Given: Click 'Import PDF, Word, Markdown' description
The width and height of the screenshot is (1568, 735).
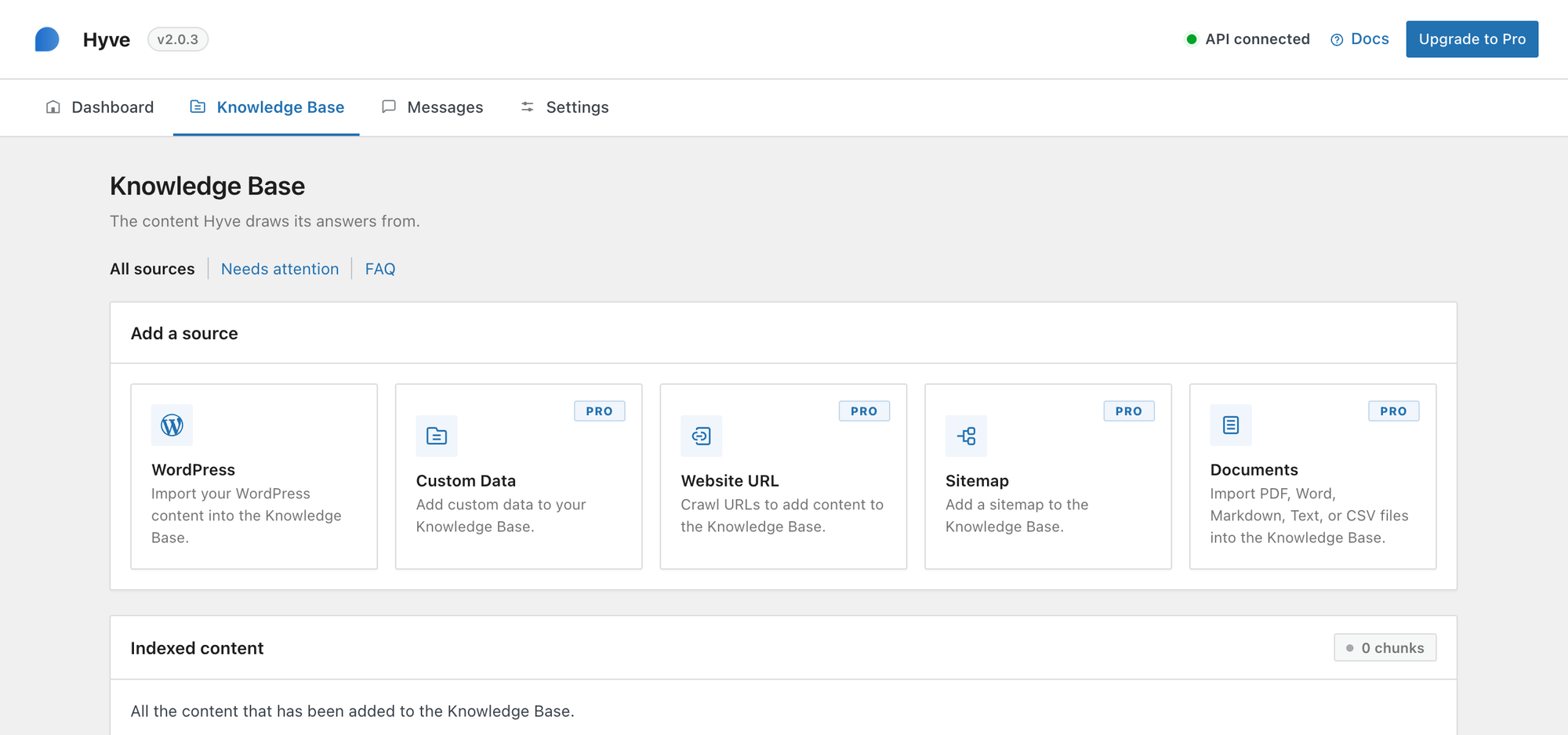Looking at the screenshot, I should (x=1309, y=516).
